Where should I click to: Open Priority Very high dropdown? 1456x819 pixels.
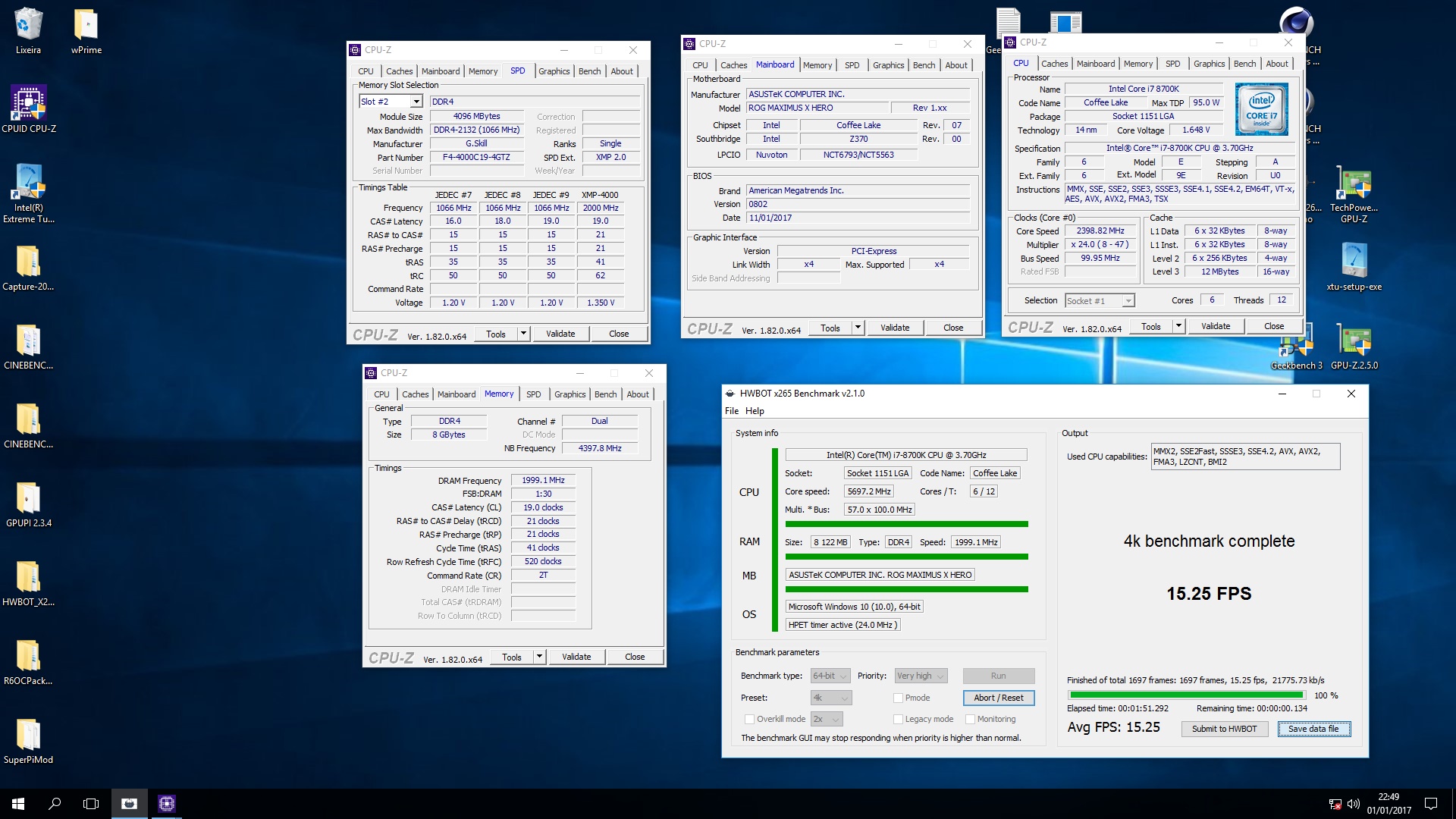click(921, 676)
